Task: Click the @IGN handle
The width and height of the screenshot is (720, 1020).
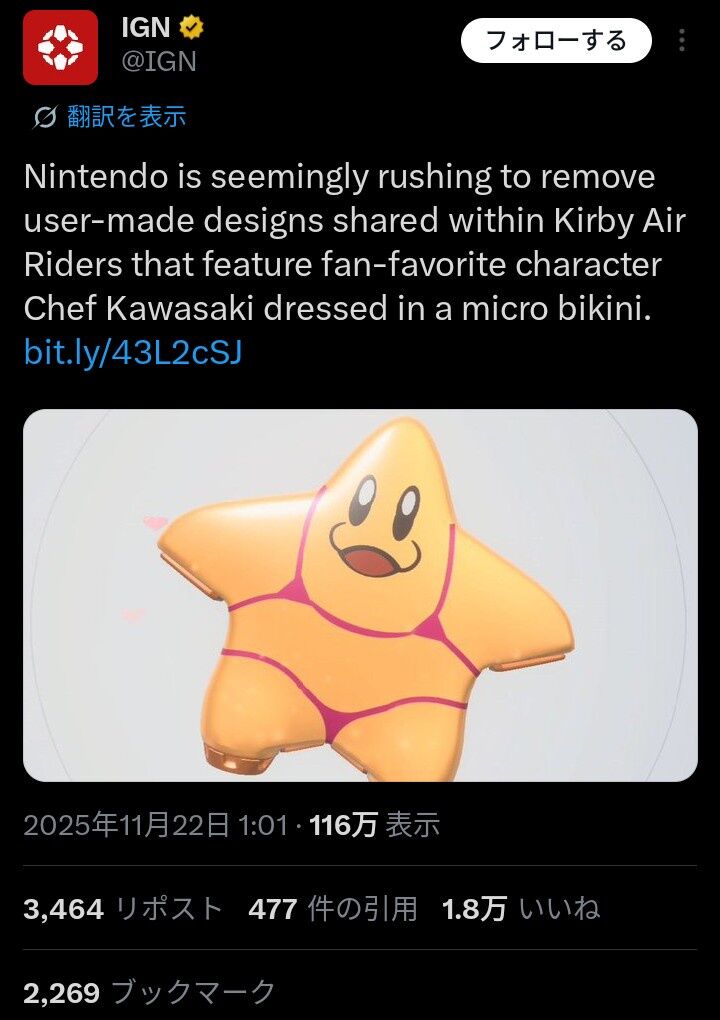Action: coord(158,61)
